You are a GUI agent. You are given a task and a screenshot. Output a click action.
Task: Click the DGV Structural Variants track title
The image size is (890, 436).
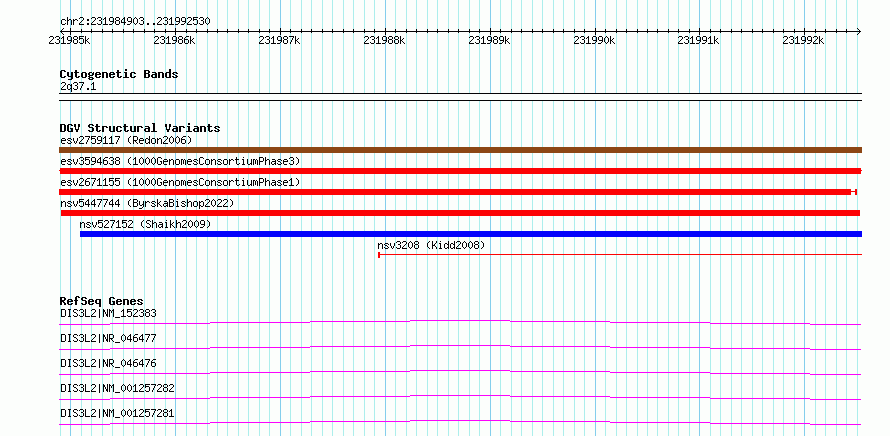(x=140, y=128)
